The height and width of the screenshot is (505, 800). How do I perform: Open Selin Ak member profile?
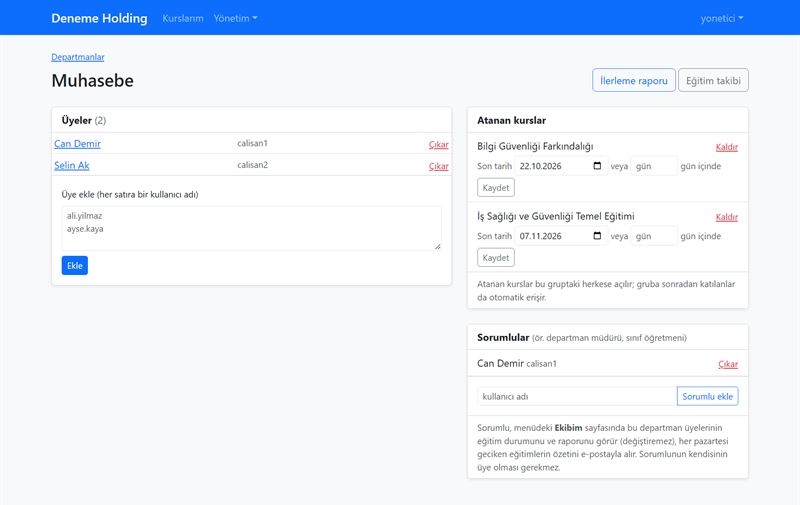(x=71, y=165)
